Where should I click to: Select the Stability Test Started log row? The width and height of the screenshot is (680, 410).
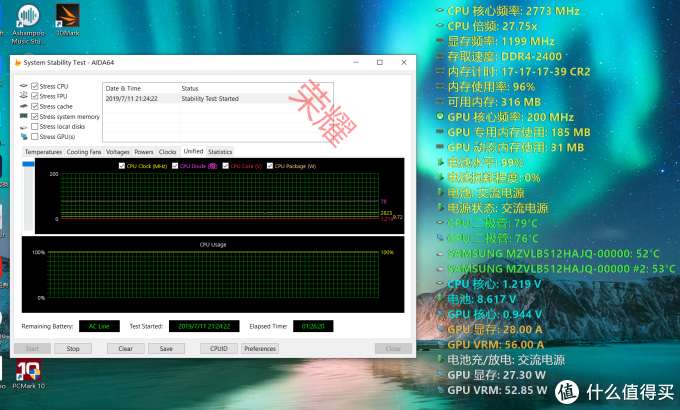coord(218,98)
